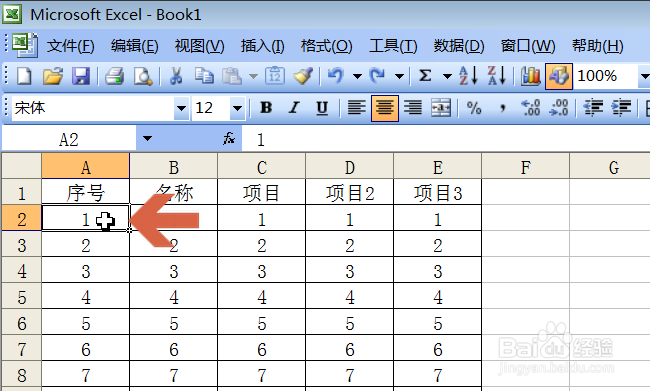Open the zoom 100% dropdown
The width and height of the screenshot is (650, 391).
click(x=644, y=76)
